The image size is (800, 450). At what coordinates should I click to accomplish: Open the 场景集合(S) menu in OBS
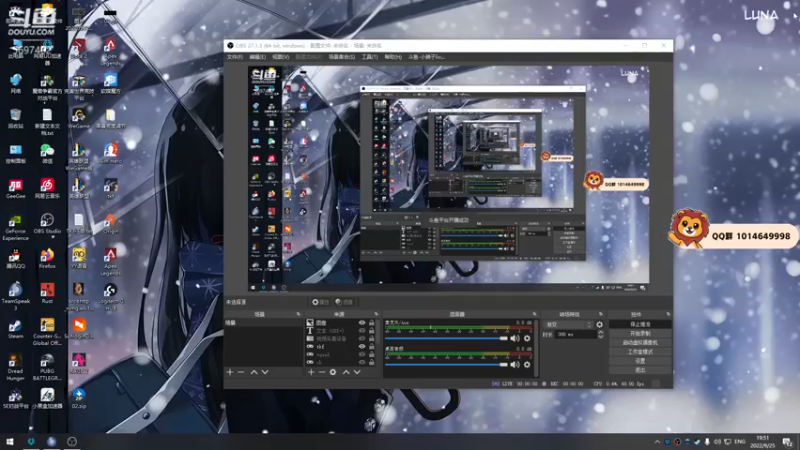click(342, 57)
